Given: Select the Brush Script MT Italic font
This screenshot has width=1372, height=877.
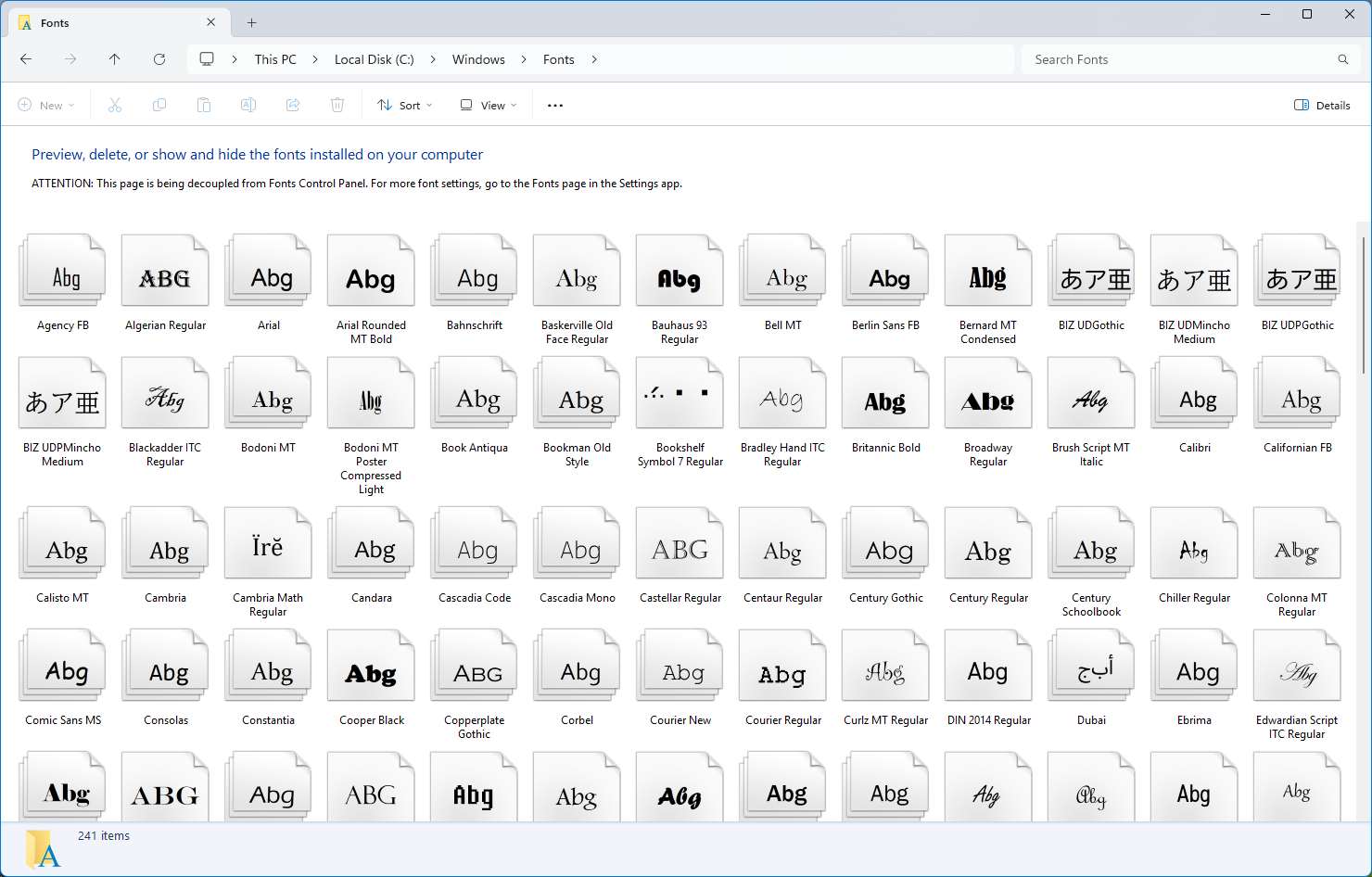Looking at the screenshot, I should click(1091, 412).
